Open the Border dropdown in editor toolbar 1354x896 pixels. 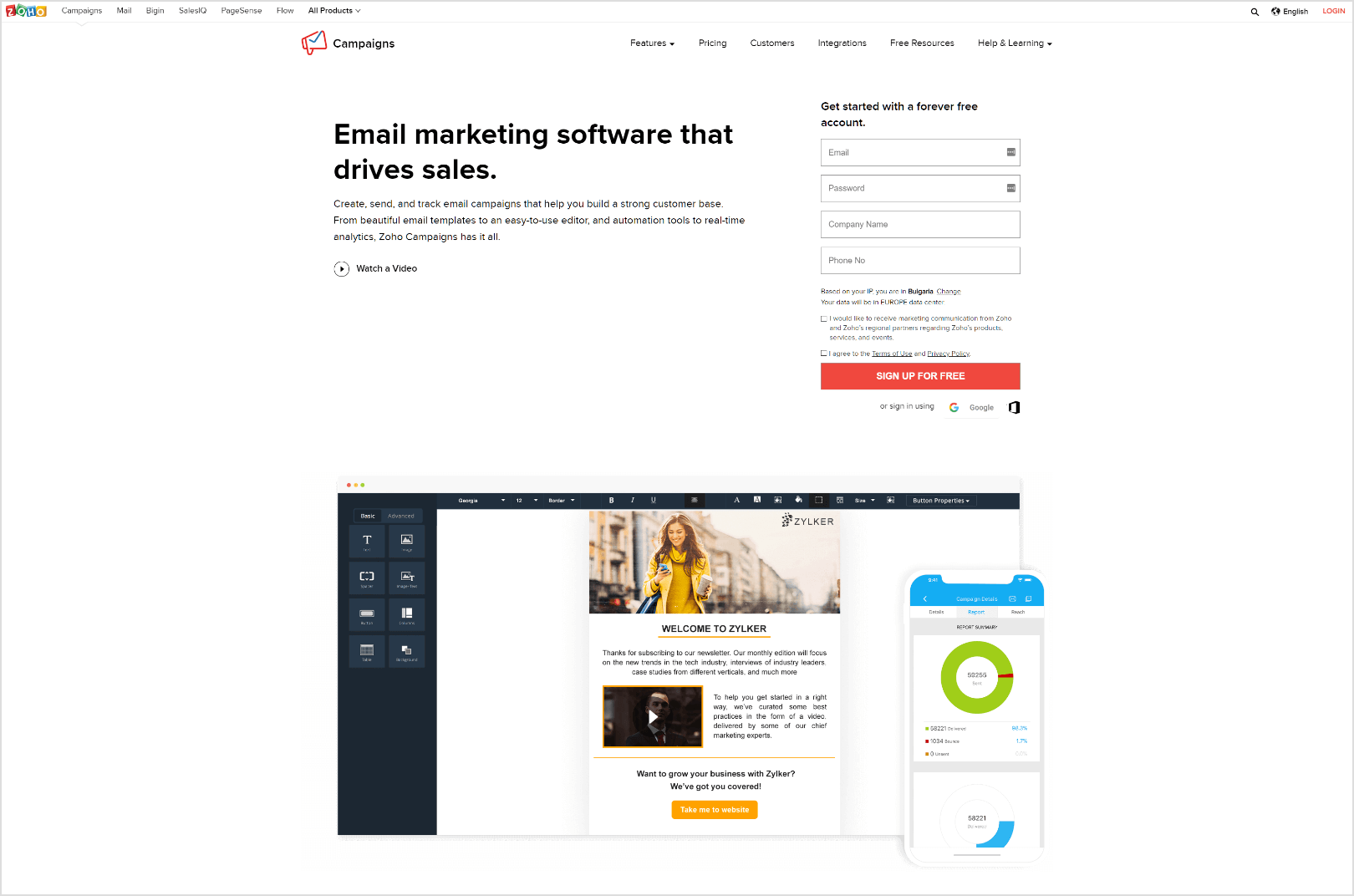point(562,501)
